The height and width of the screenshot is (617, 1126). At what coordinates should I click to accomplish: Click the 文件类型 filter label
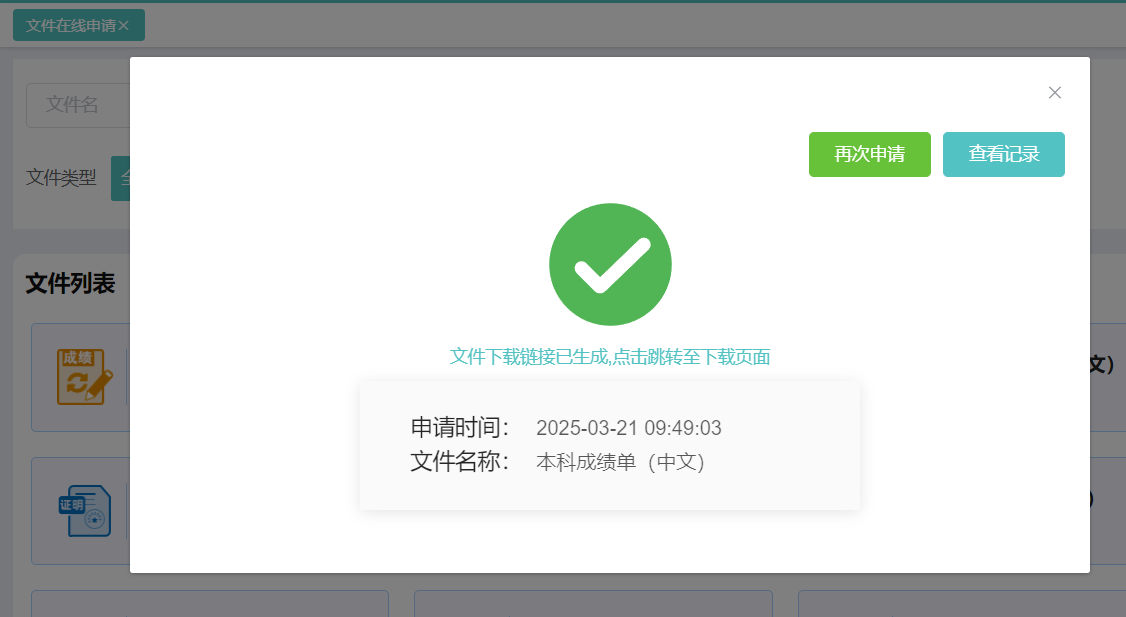coord(61,177)
